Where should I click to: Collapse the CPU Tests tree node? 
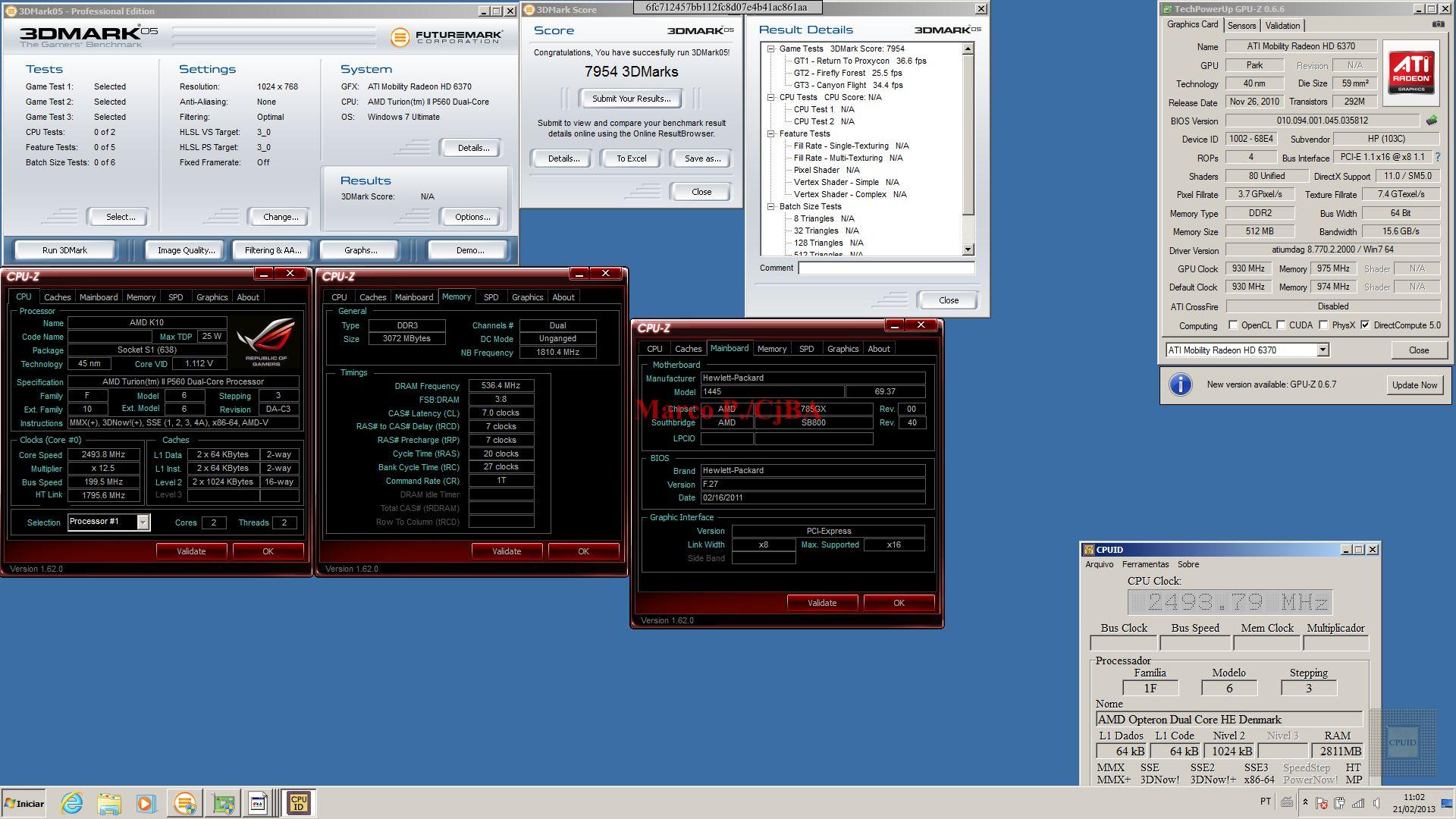click(x=770, y=97)
